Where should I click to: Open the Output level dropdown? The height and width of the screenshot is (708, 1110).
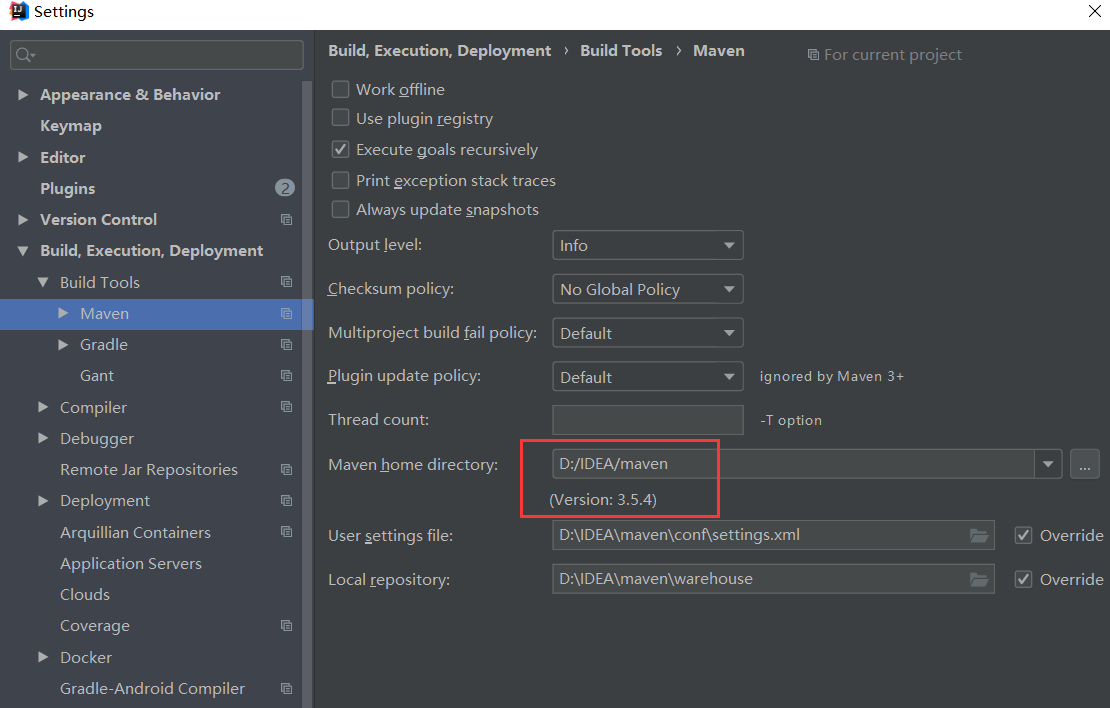tap(647, 245)
